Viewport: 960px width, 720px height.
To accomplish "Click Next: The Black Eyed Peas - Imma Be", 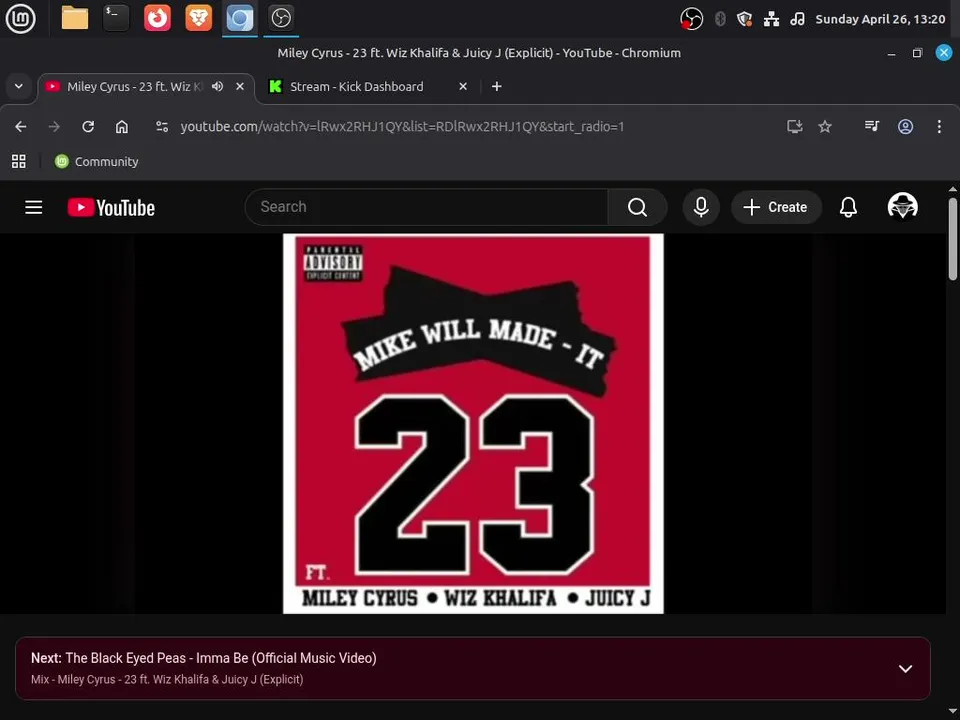I will coord(204,658).
